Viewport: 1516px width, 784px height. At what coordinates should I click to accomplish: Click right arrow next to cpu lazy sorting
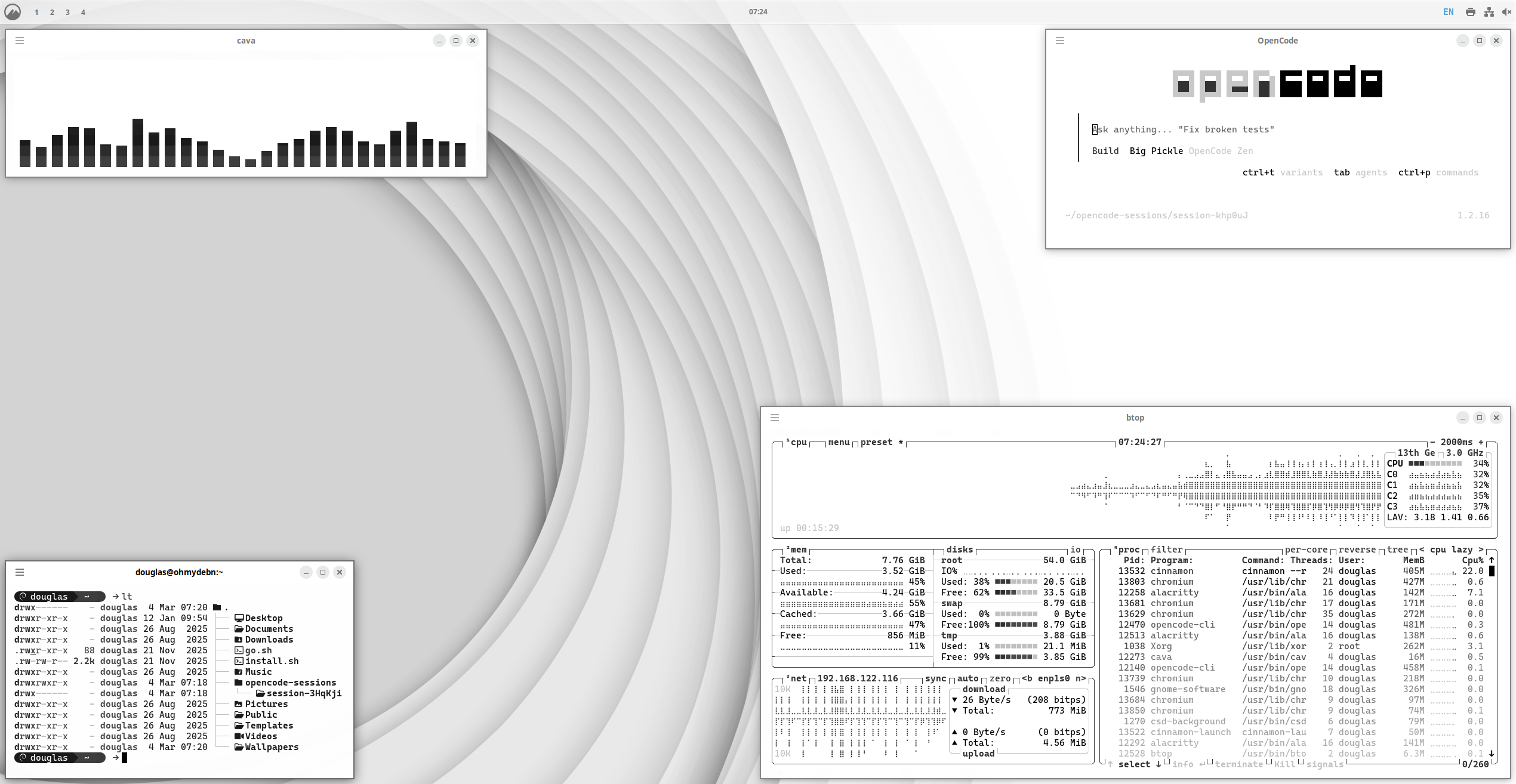(x=1481, y=550)
